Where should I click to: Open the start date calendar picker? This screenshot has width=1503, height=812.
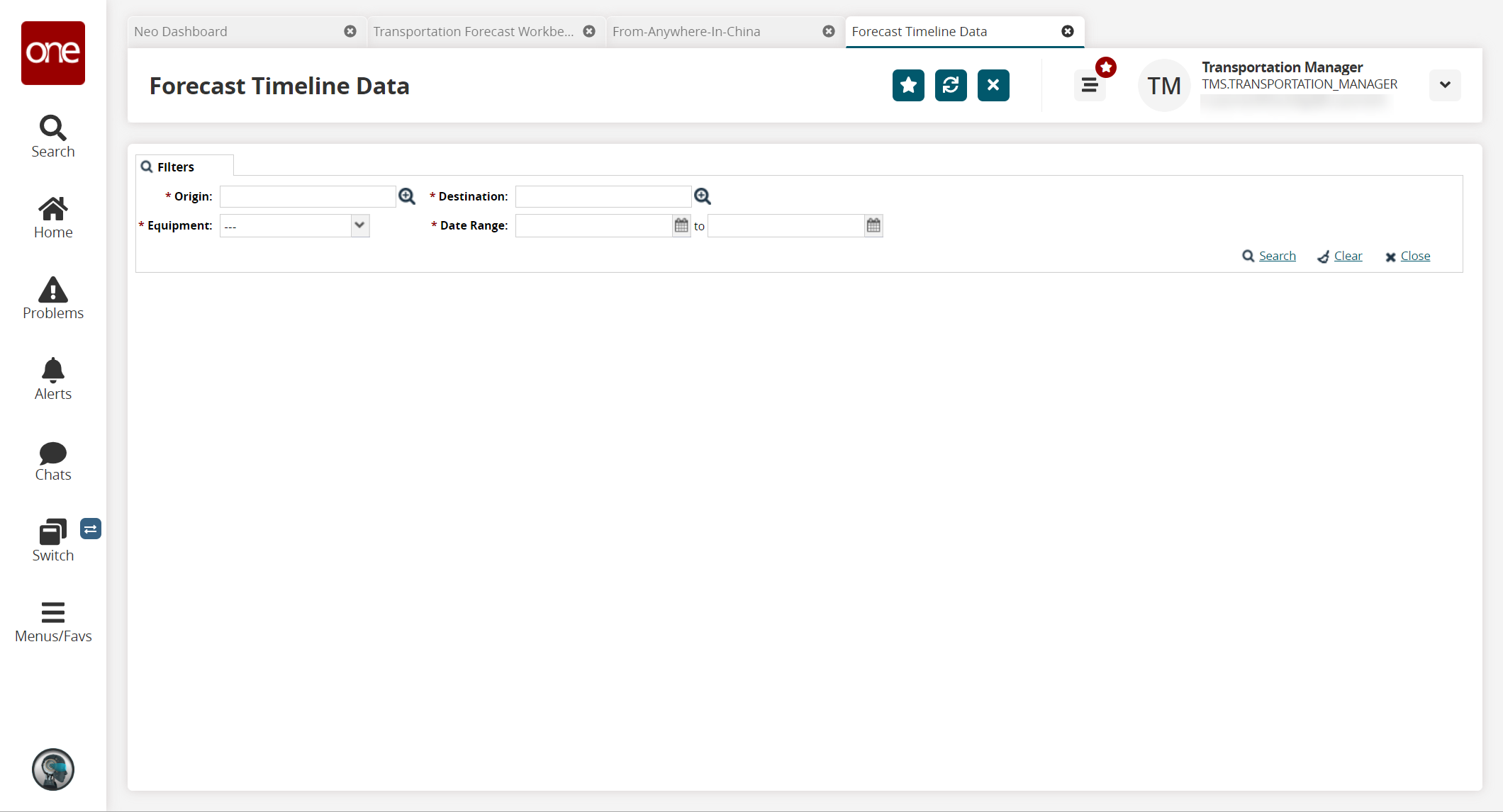(x=681, y=225)
